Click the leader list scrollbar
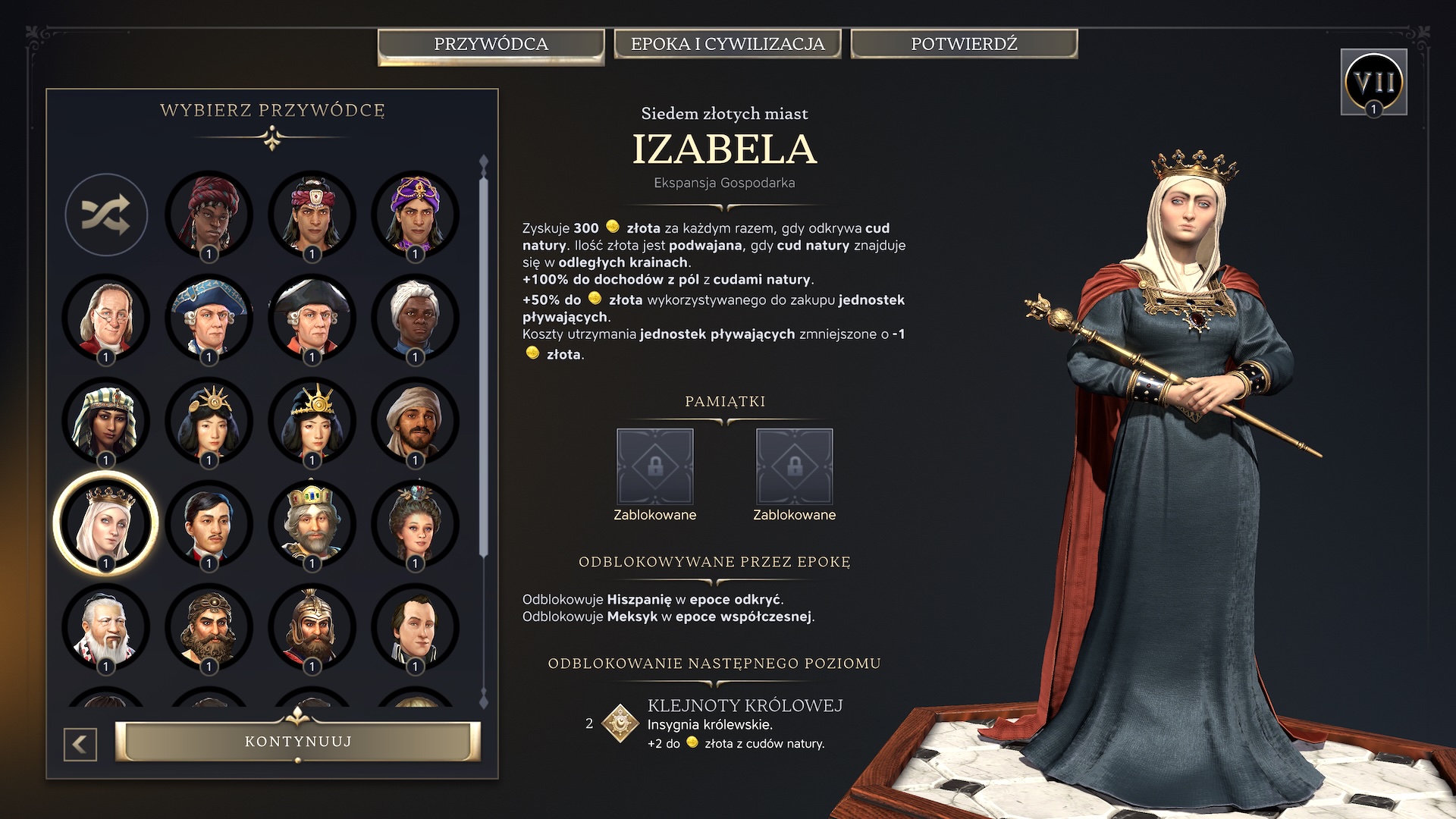 point(484,367)
